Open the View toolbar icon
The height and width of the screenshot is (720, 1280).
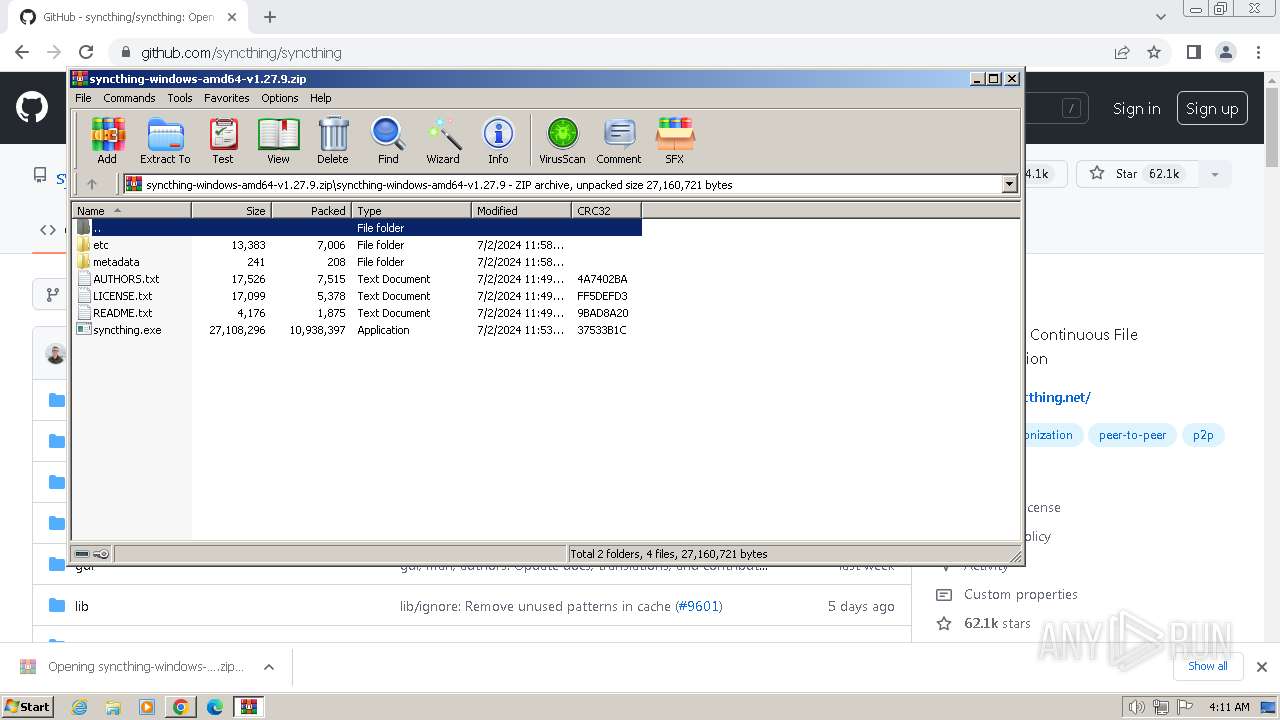(x=278, y=140)
